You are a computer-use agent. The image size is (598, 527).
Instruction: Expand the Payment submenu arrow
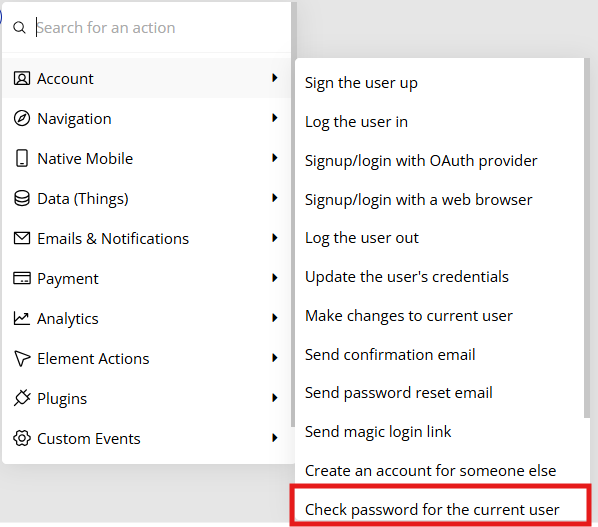(x=275, y=278)
